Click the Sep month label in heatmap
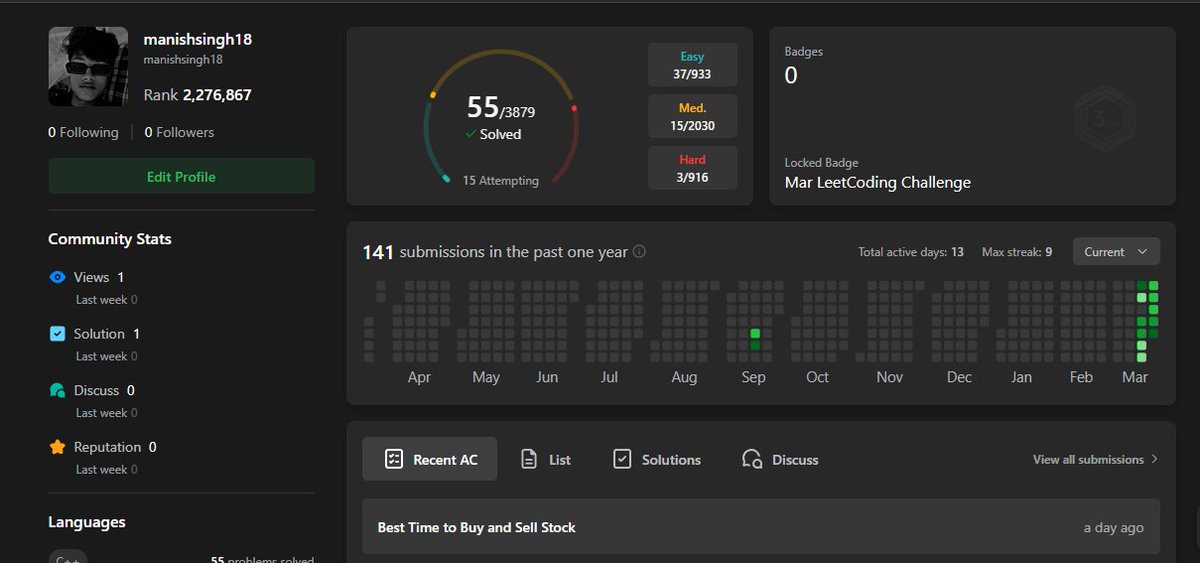 (753, 377)
